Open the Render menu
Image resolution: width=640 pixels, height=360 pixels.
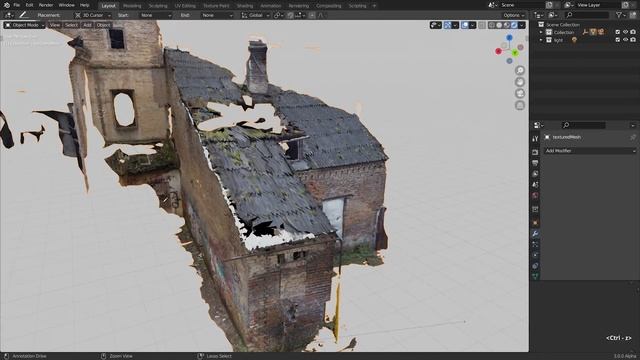click(46, 5)
